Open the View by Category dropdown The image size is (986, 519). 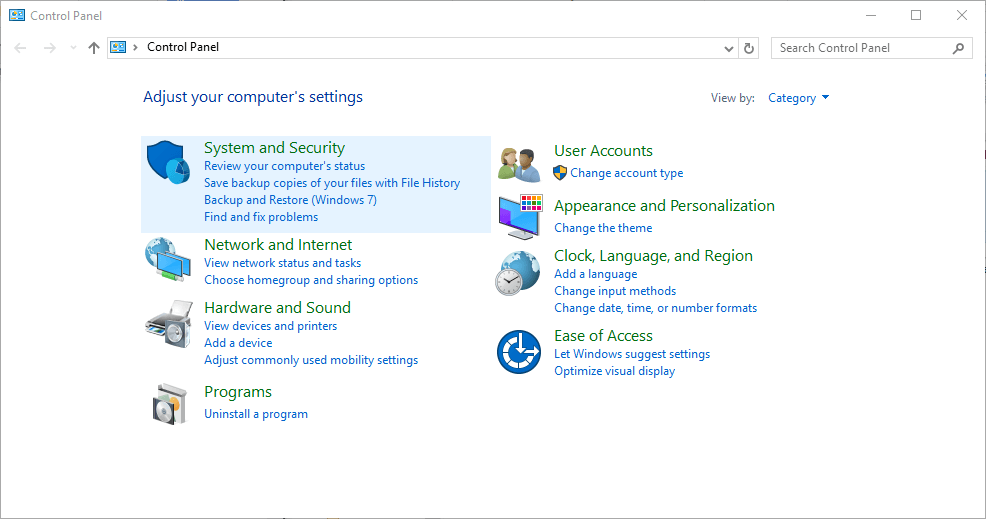point(798,98)
